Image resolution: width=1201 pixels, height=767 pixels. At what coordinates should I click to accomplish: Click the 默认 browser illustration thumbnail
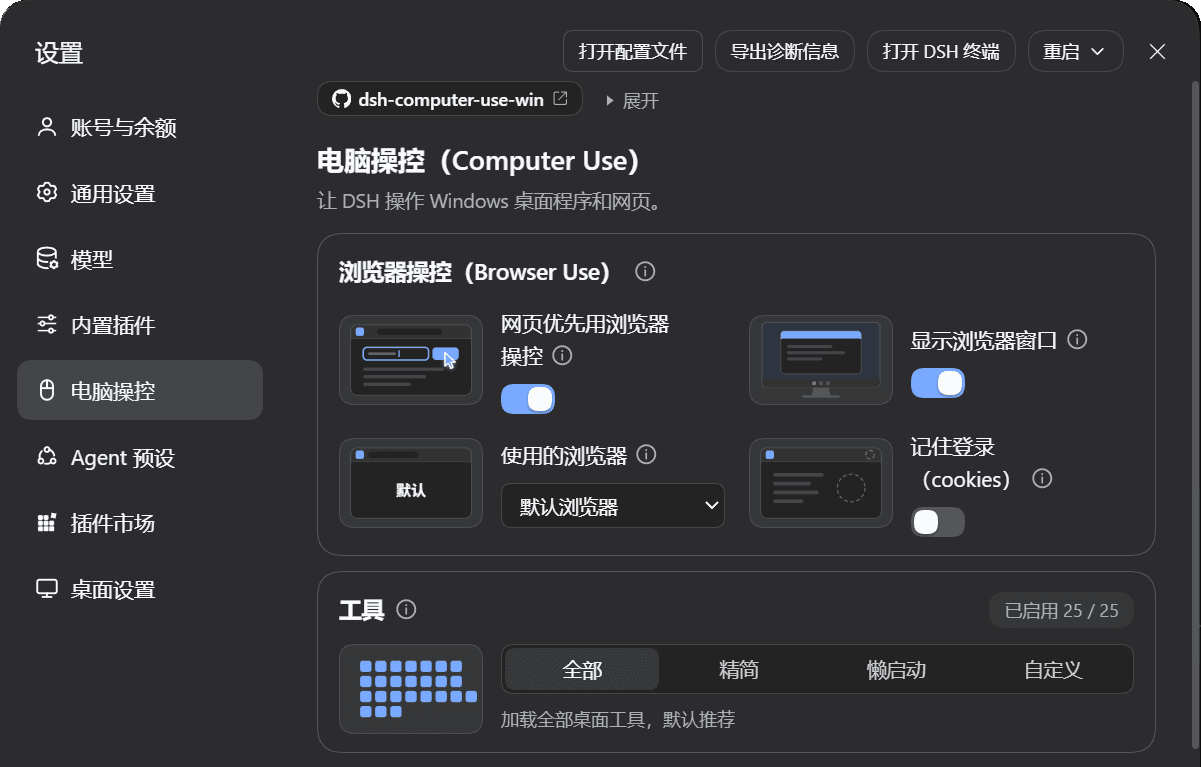411,483
